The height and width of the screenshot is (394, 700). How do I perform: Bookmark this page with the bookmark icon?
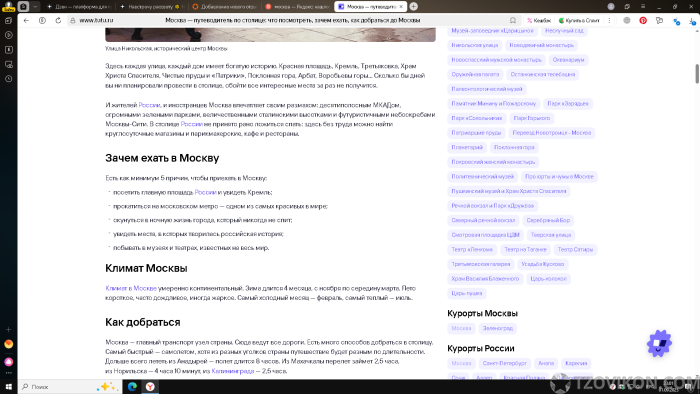click(513, 21)
